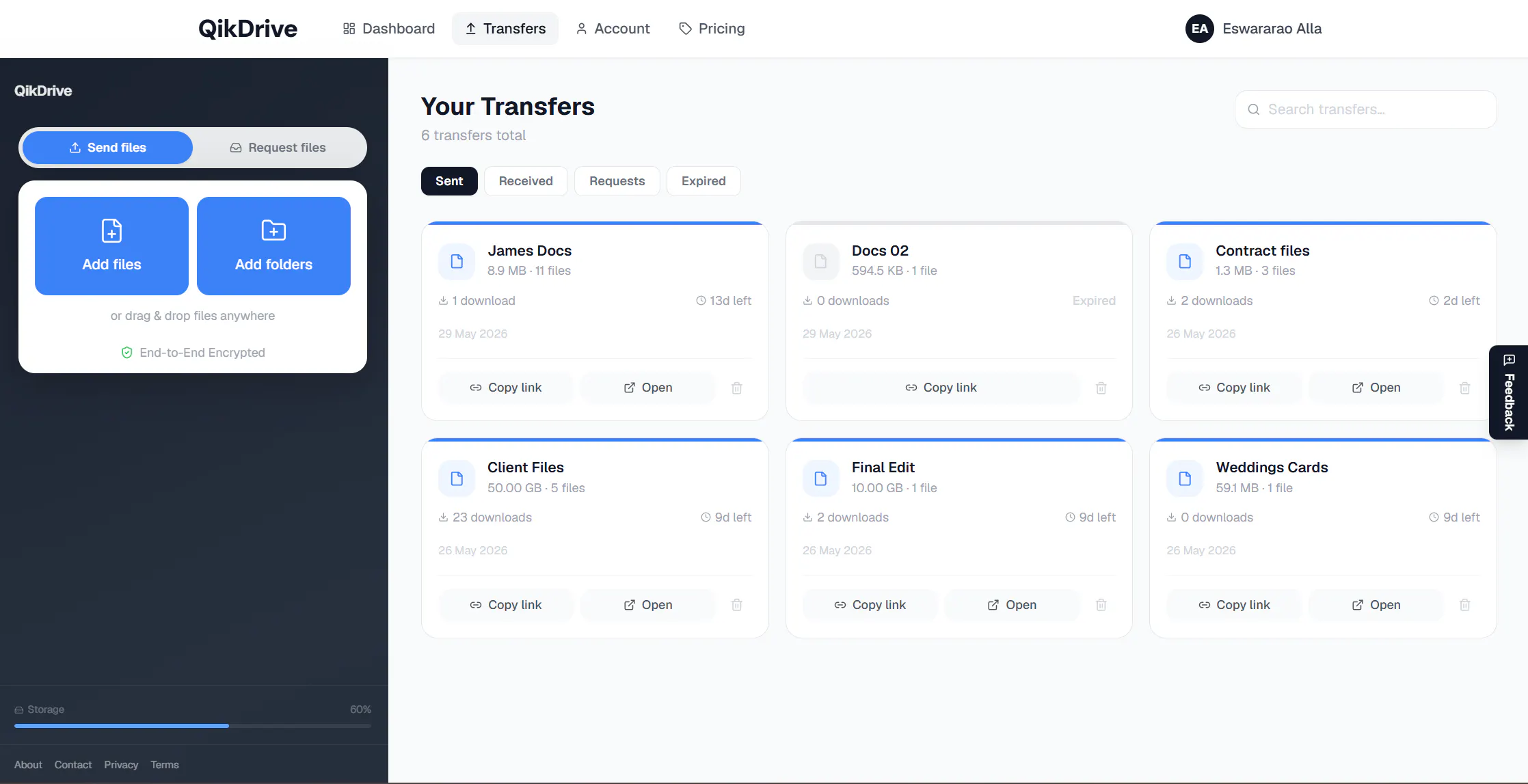This screenshot has width=1528, height=784.
Task: Click the Final Edit document icon
Action: 820,478
